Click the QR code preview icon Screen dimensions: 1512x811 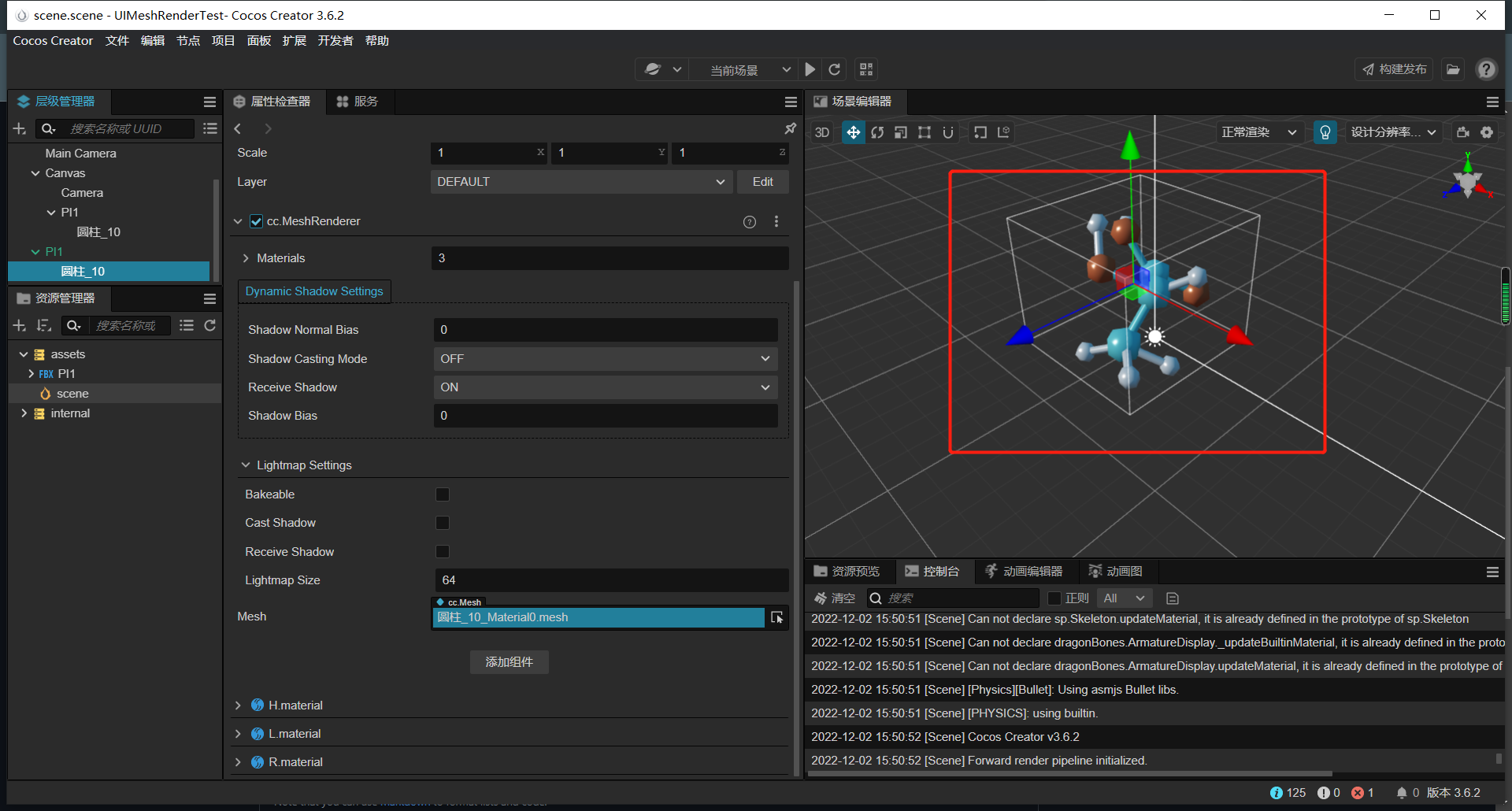[865, 69]
